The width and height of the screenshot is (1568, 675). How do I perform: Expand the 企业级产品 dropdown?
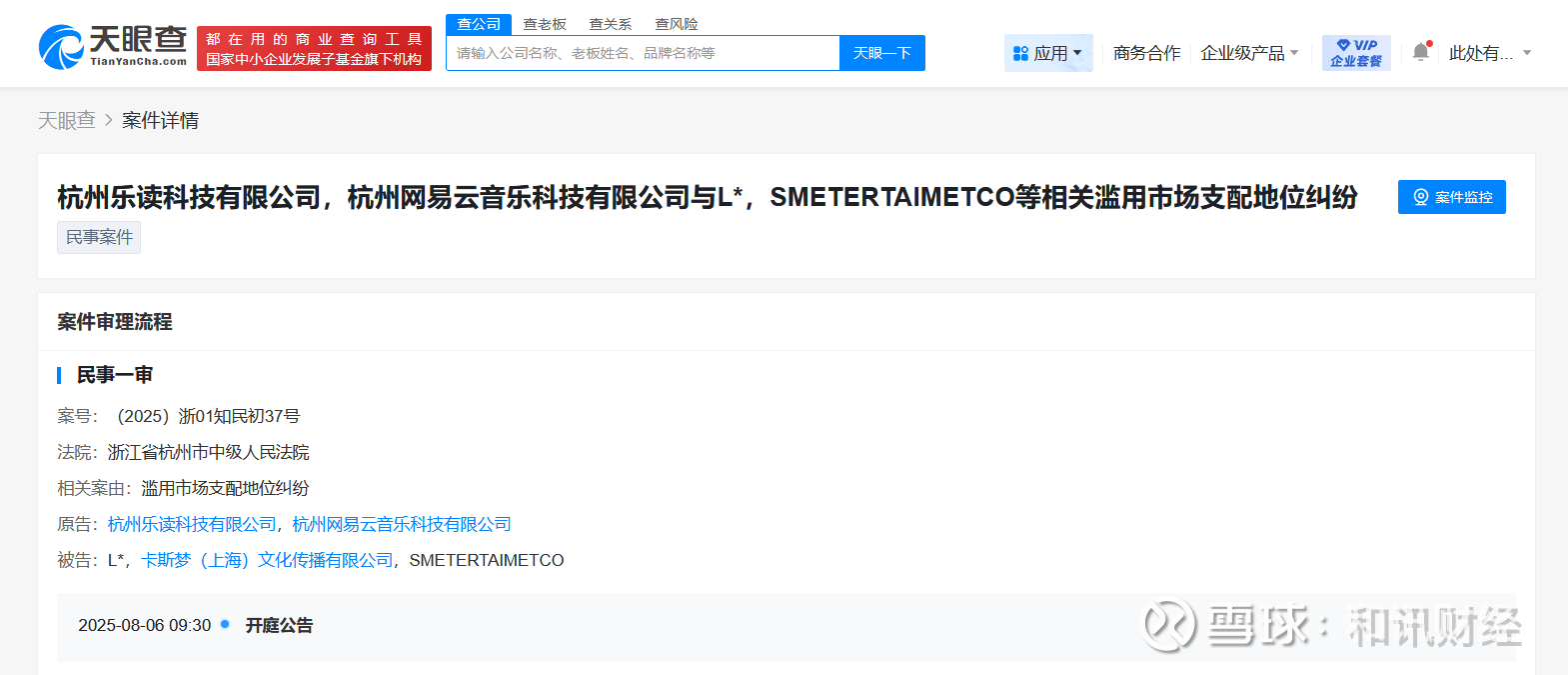(1249, 53)
